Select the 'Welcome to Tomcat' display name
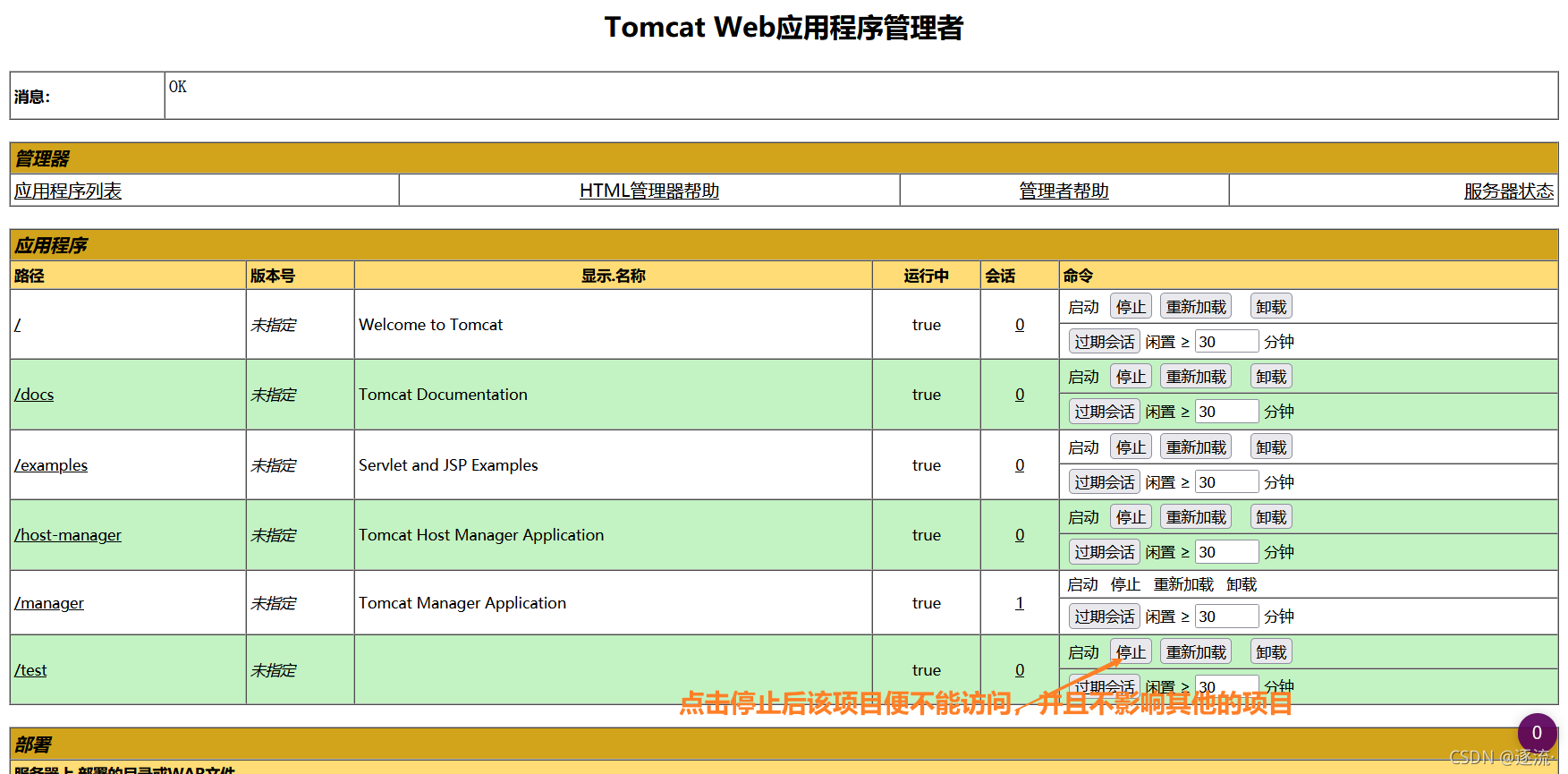The image size is (1568, 774). point(431,325)
